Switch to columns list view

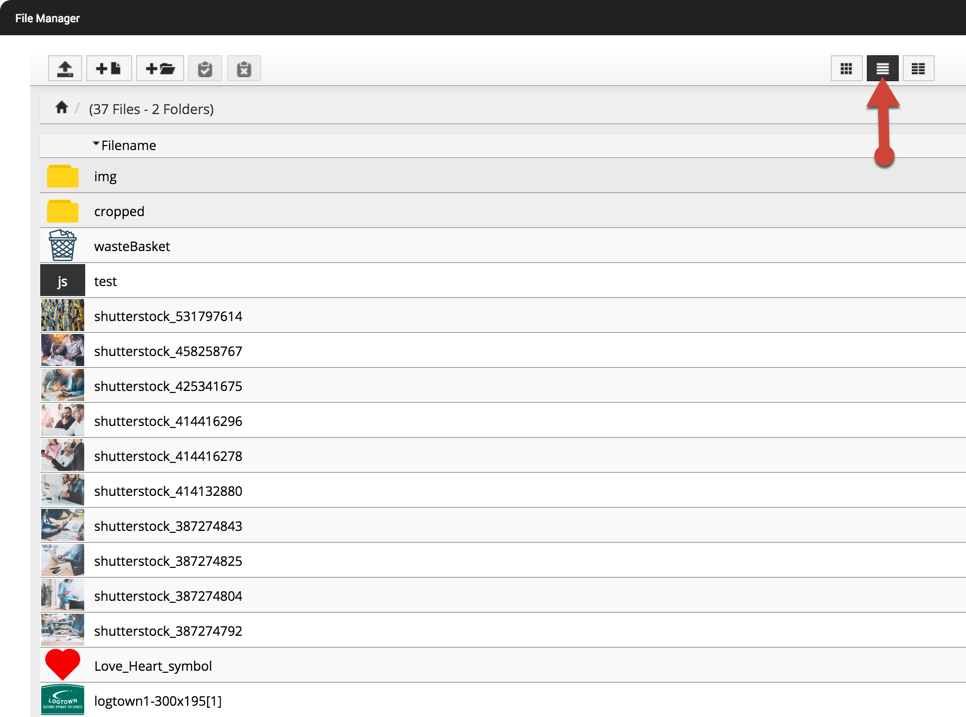point(919,68)
